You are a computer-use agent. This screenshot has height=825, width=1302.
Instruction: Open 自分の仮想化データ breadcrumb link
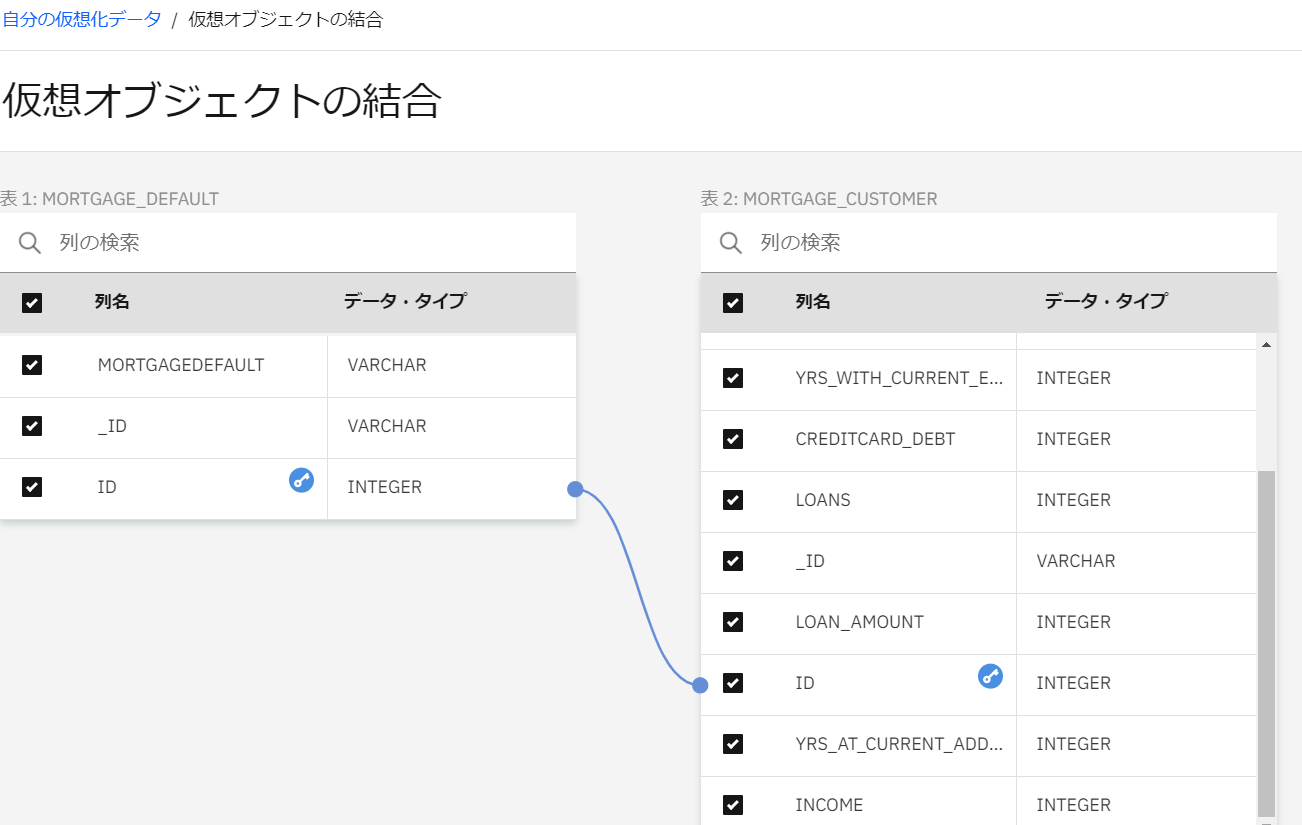(x=82, y=19)
